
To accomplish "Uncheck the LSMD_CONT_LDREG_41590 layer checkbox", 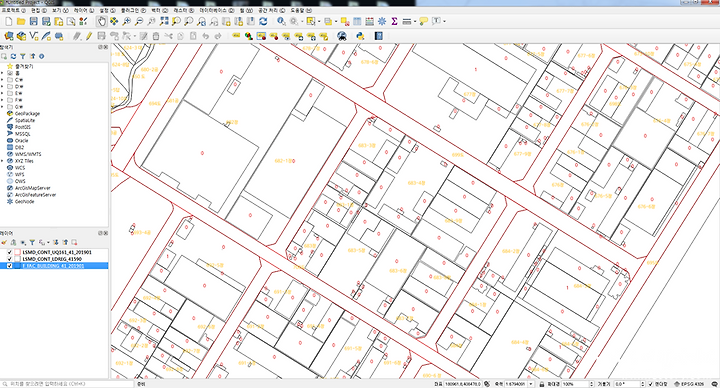I will (9, 259).
